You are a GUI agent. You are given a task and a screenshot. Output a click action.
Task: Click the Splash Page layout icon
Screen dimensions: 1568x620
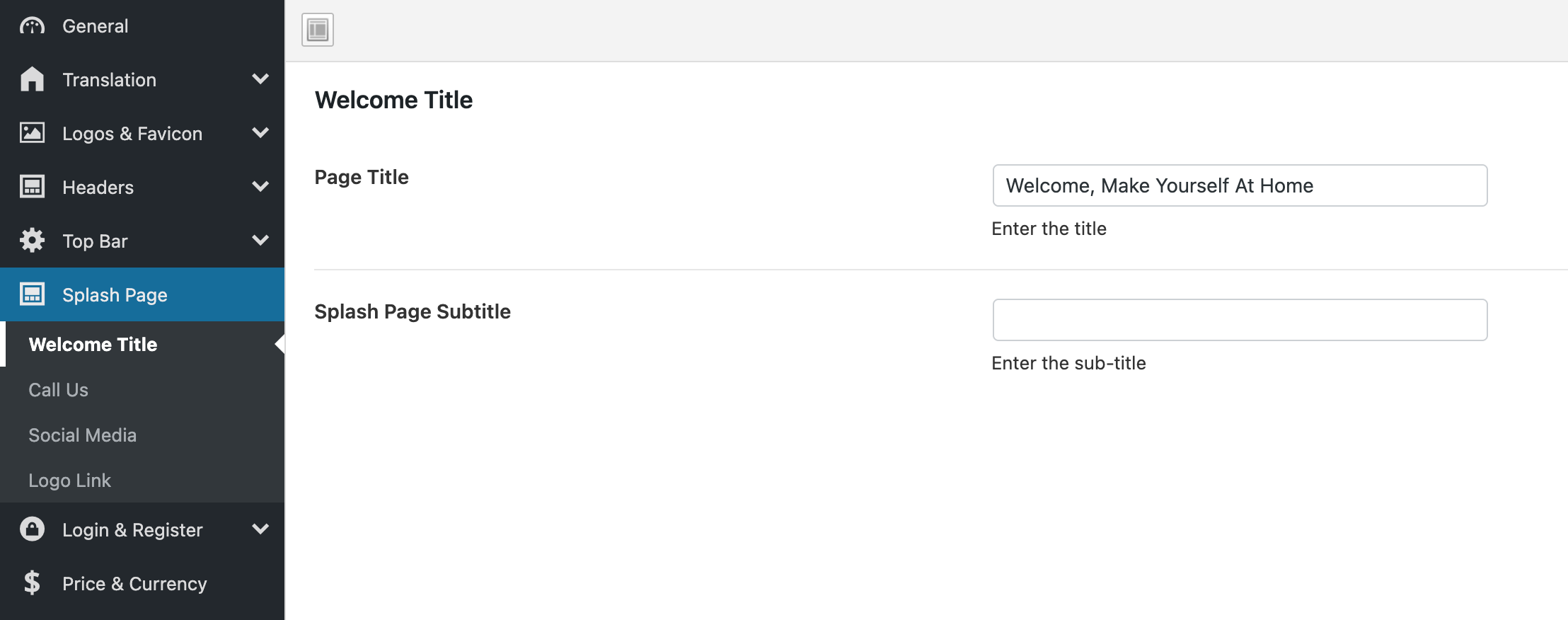coord(32,294)
